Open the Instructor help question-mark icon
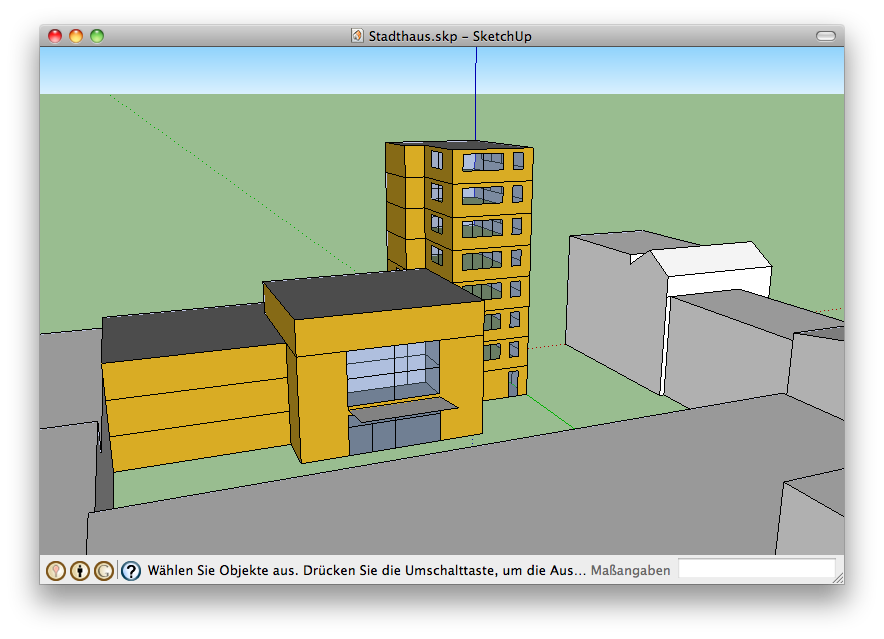Image resolution: width=884 pixels, height=639 pixels. [x=131, y=571]
